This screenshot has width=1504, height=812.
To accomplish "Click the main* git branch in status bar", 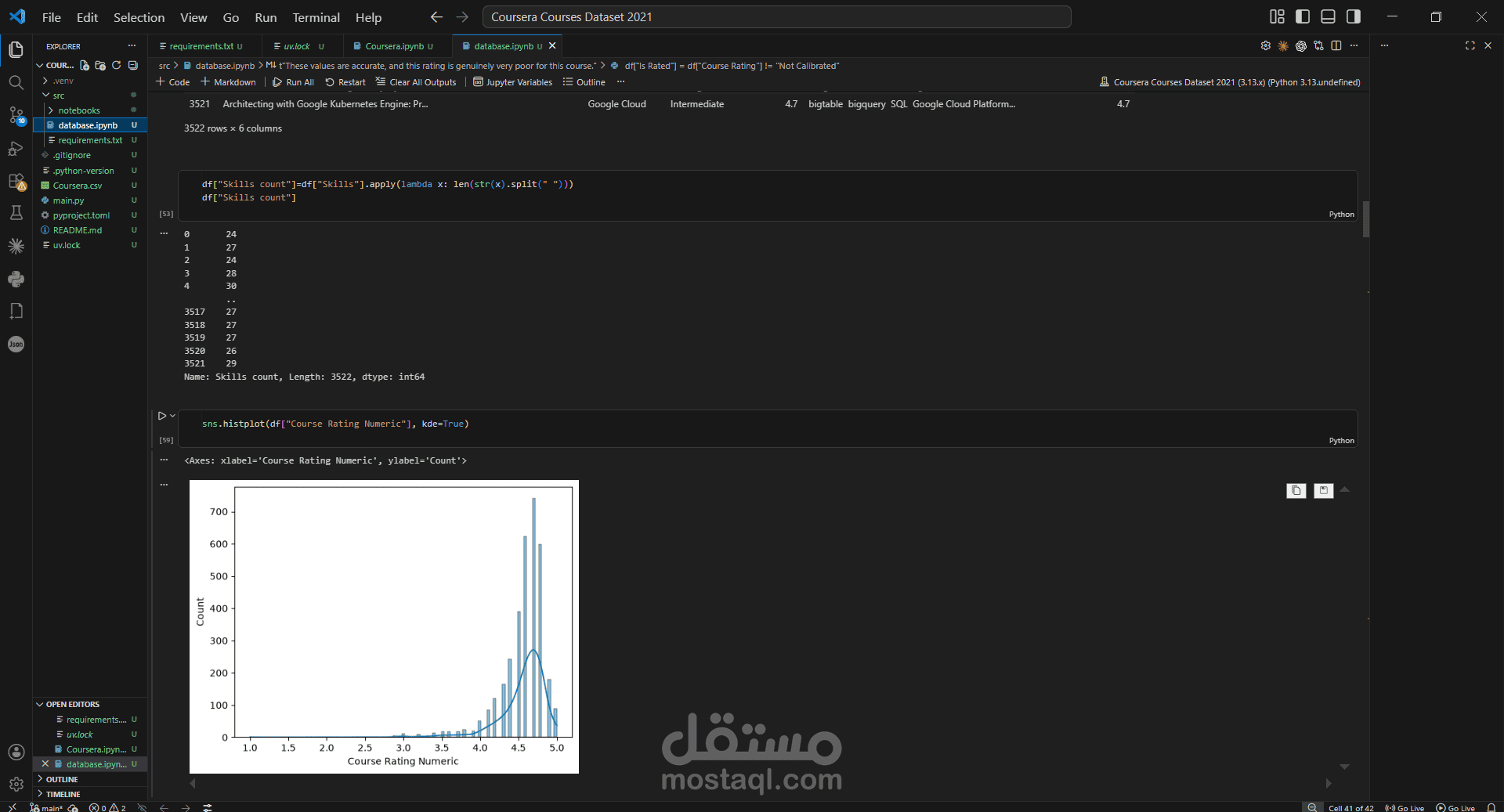I will pyautogui.click(x=46, y=807).
